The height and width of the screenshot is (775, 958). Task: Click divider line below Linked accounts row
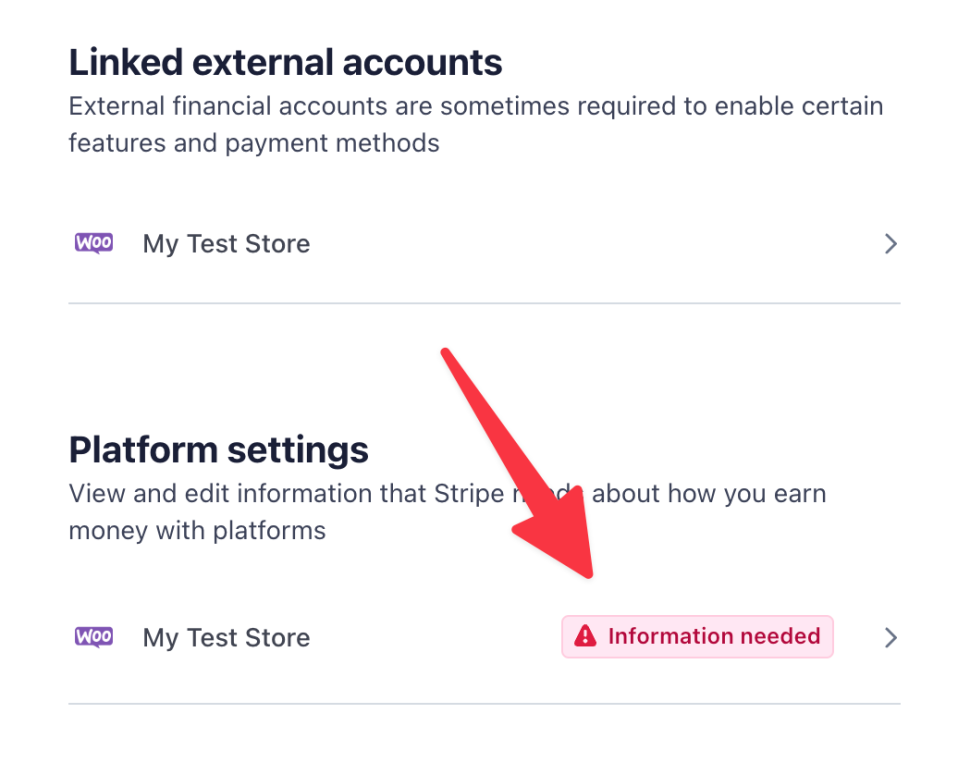(484, 303)
